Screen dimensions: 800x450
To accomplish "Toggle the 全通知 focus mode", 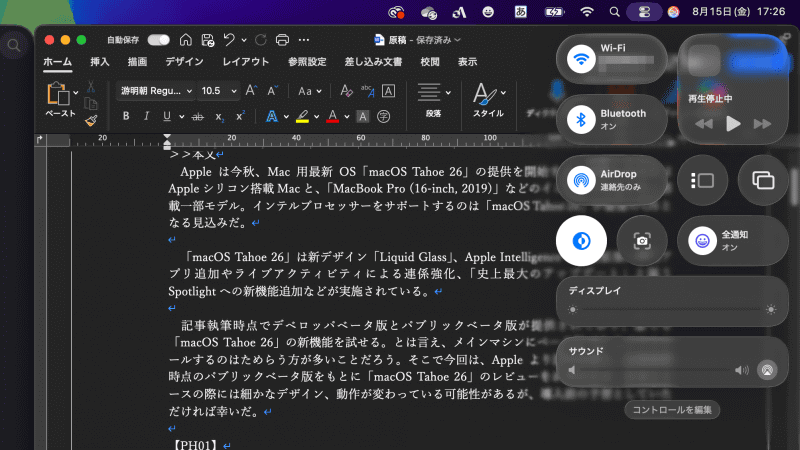I will coord(703,241).
